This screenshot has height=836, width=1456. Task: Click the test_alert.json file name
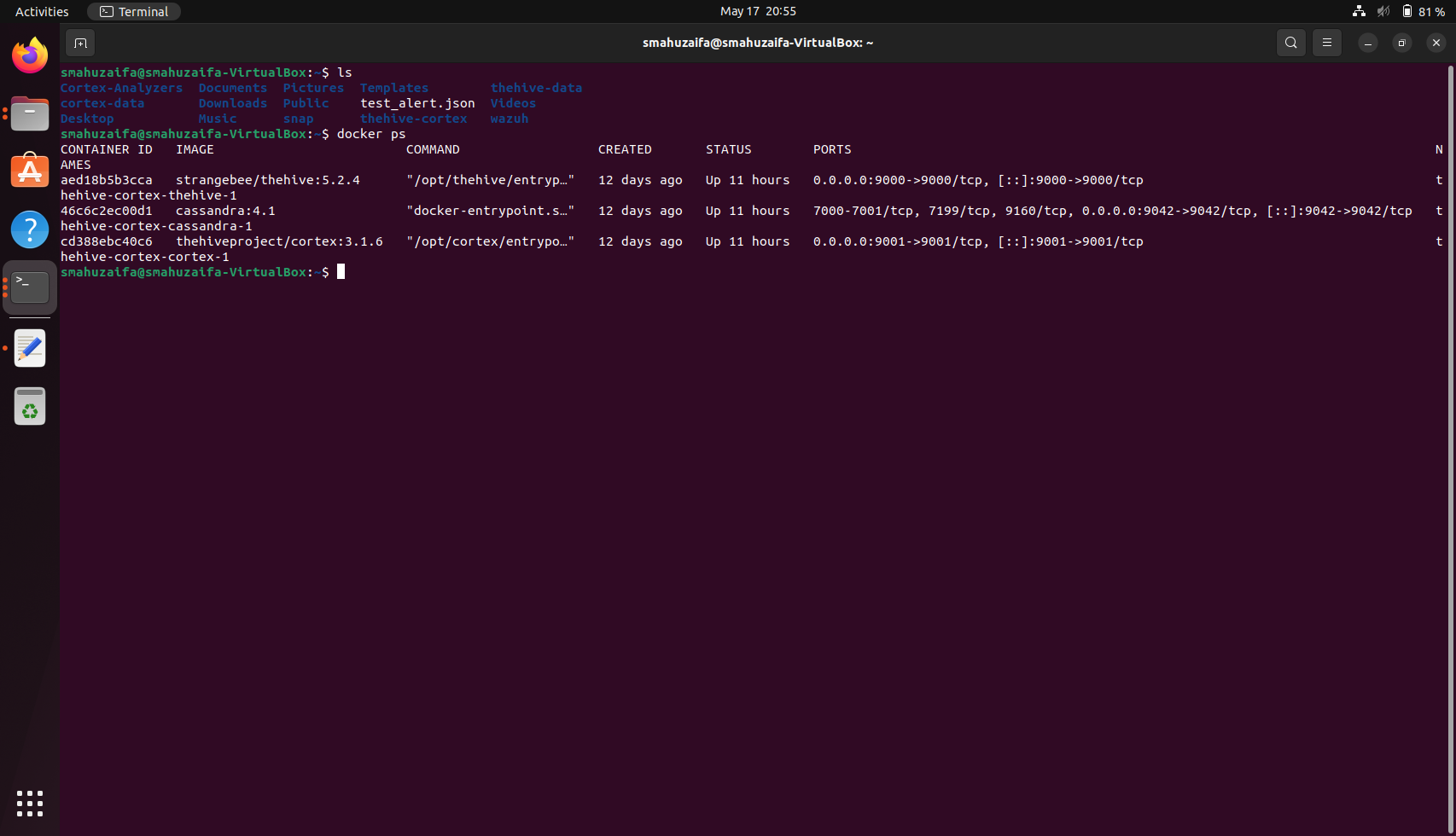(x=417, y=103)
